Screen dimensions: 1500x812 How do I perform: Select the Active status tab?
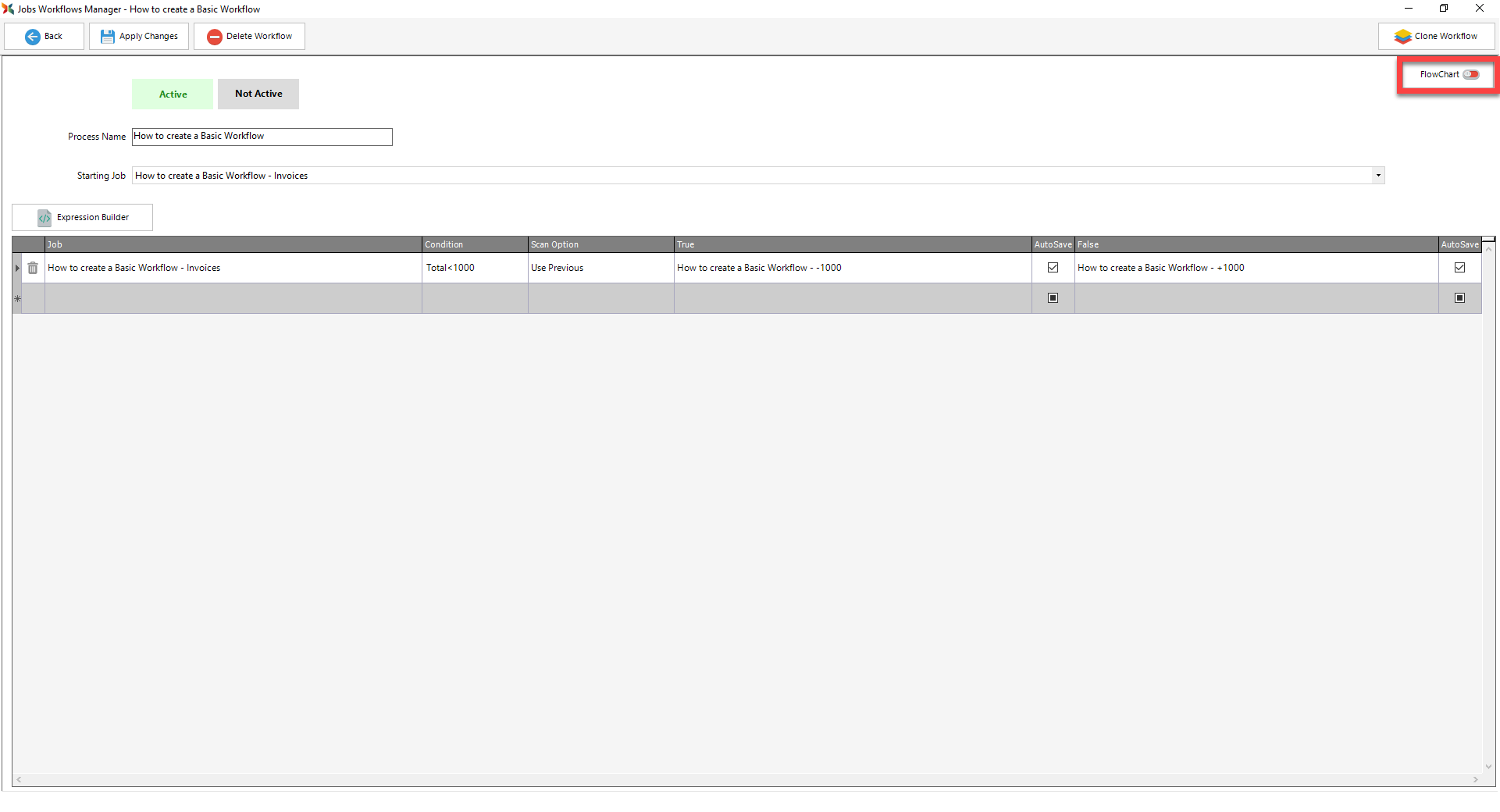(173, 94)
